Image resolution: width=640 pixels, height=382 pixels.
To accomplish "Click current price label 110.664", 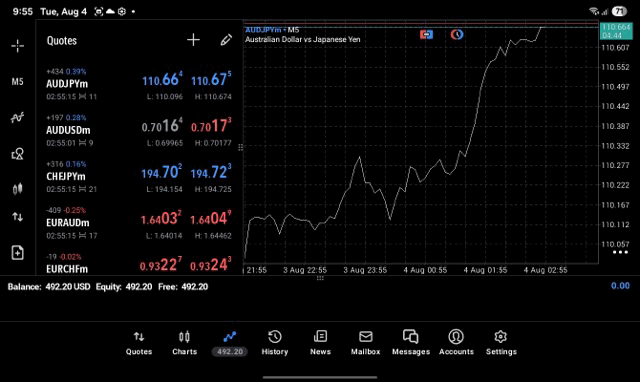I will (616, 31).
